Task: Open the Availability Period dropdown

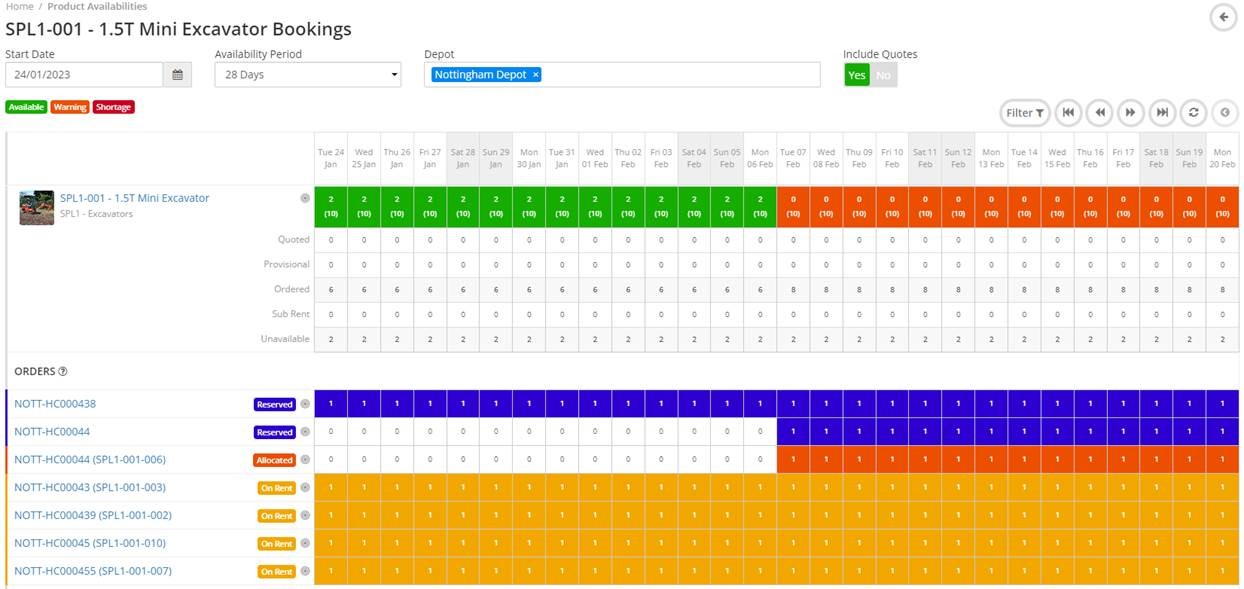Action: pos(308,75)
